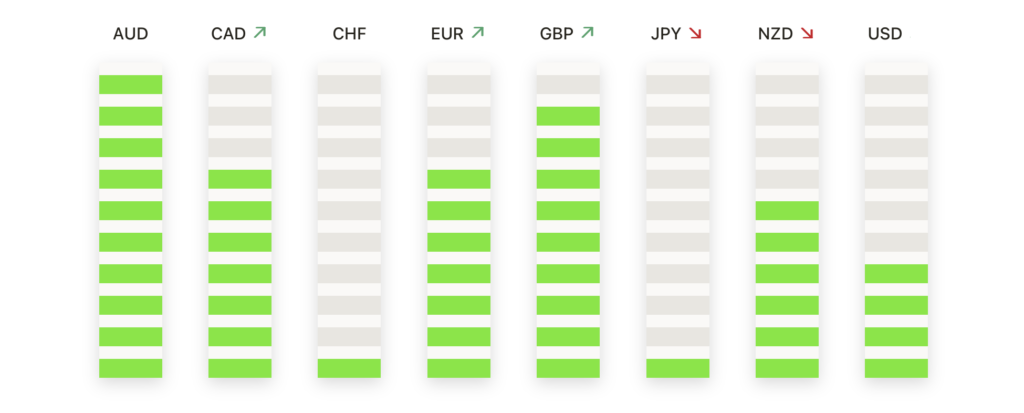
Task: Select the AUD currency label
Action: coord(131,34)
